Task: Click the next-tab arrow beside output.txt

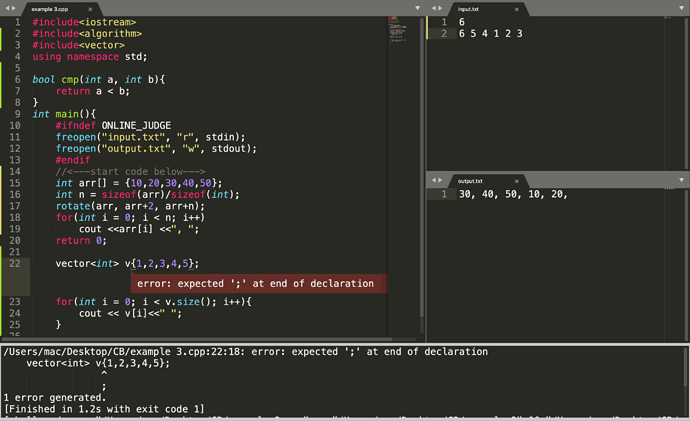Action: click(x=442, y=180)
